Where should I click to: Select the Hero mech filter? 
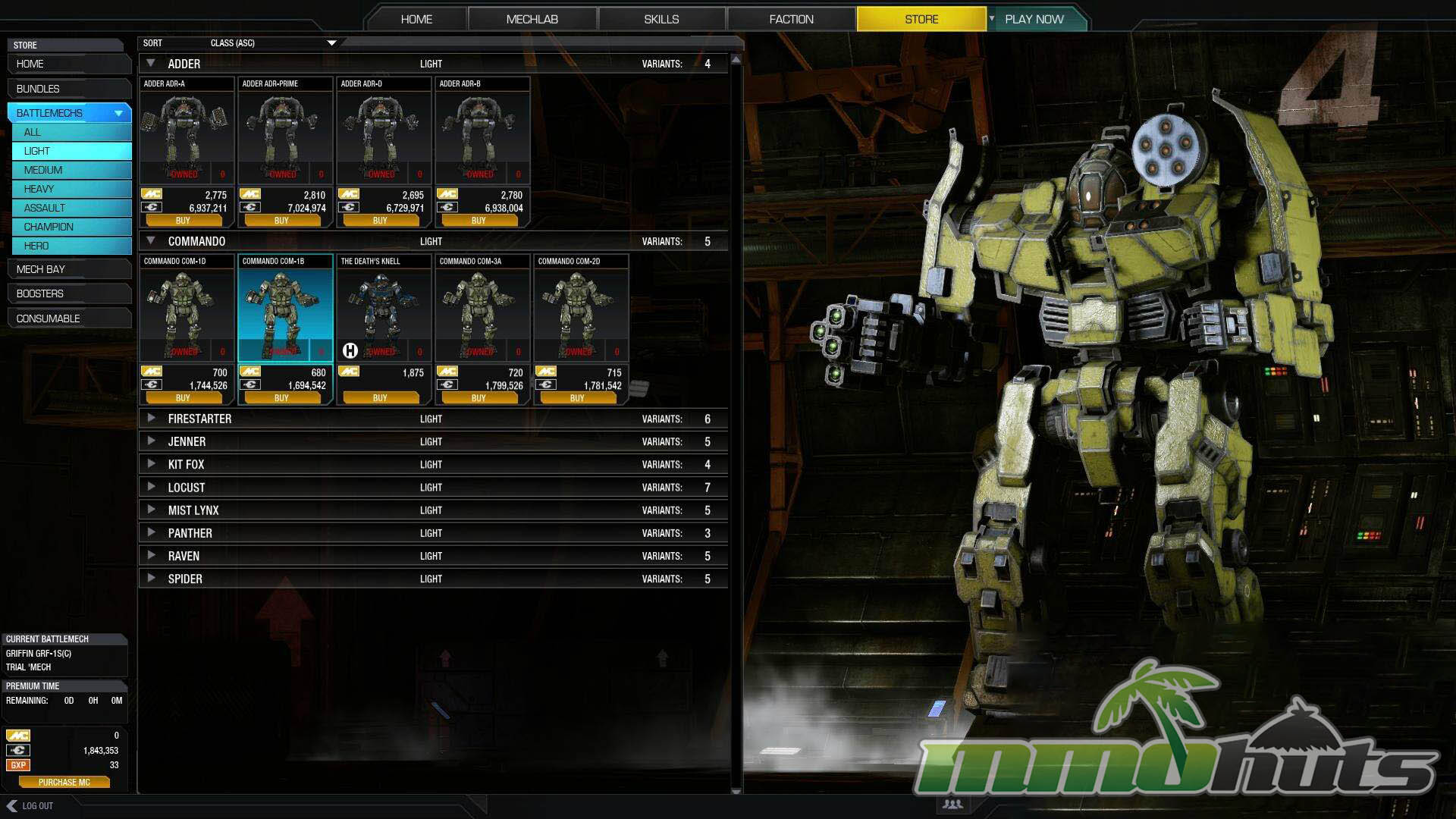[71, 246]
